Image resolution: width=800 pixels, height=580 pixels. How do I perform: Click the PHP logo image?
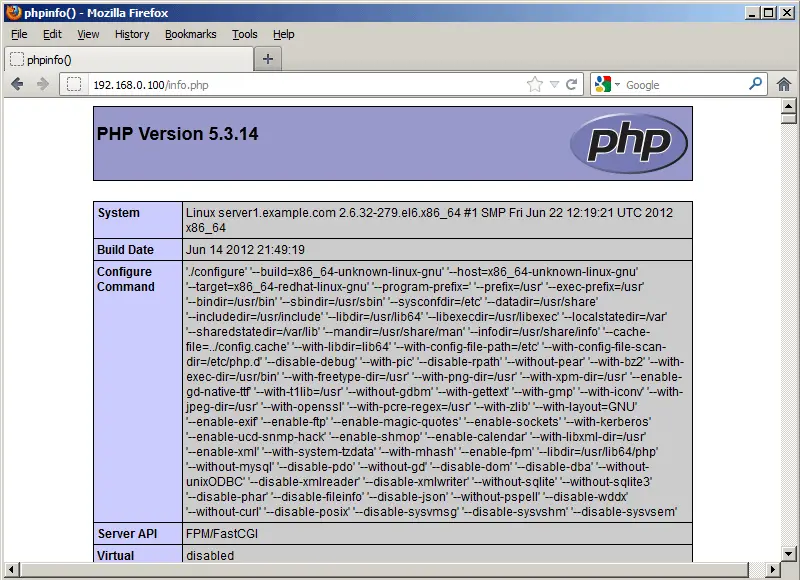(629, 143)
